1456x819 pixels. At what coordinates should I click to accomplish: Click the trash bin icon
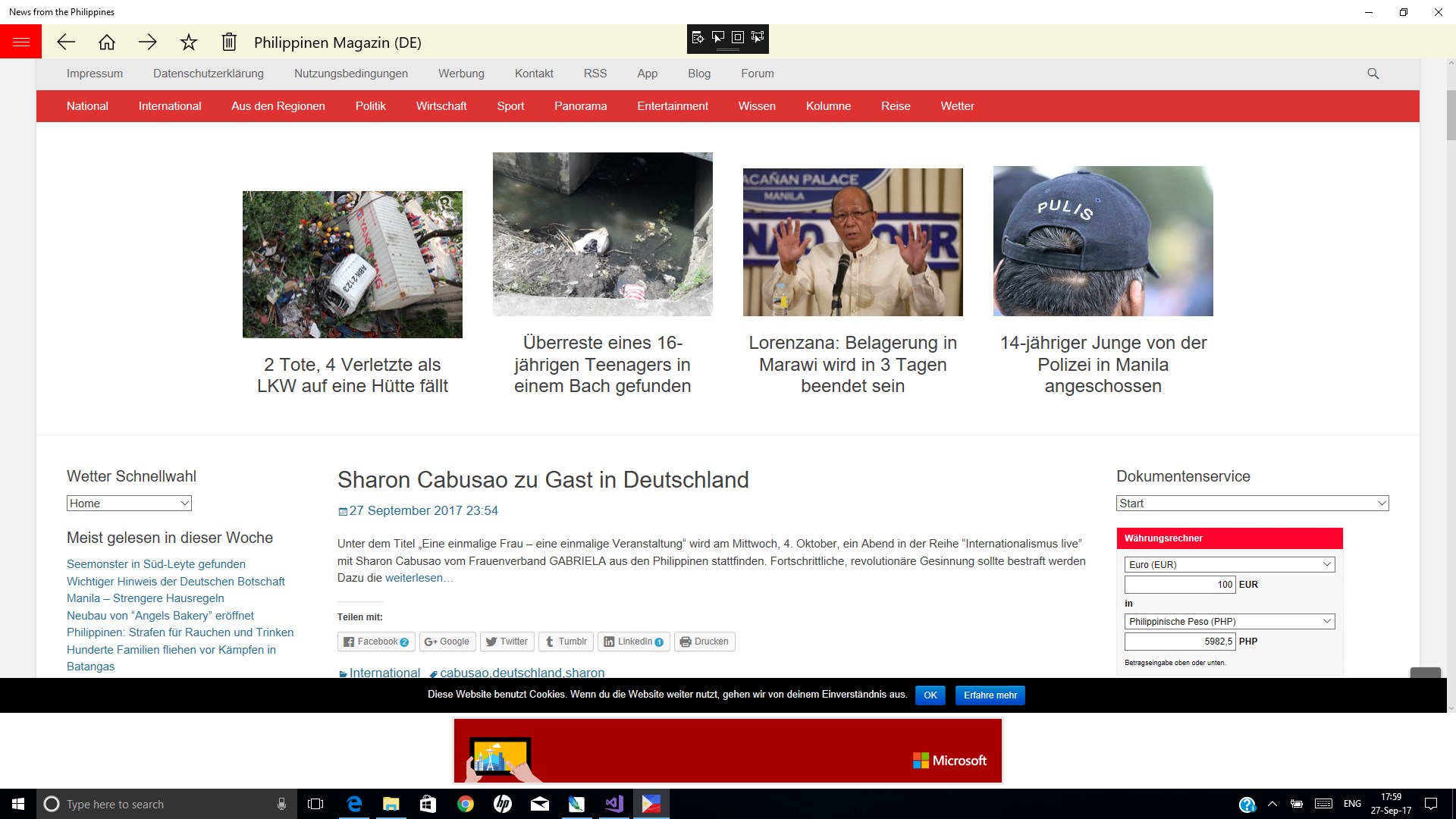(x=229, y=42)
